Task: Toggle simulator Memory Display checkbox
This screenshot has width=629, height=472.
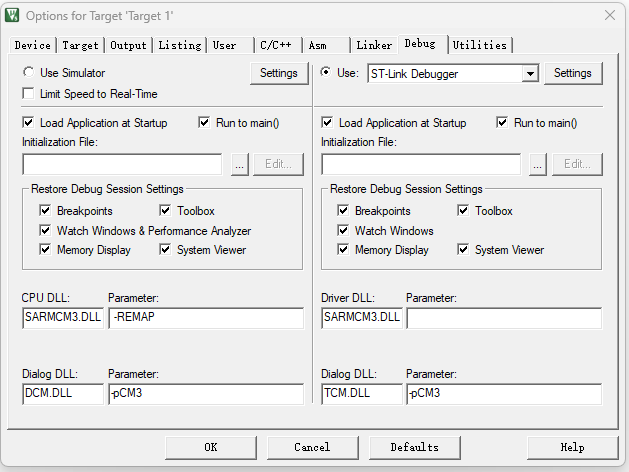Action: 45,250
